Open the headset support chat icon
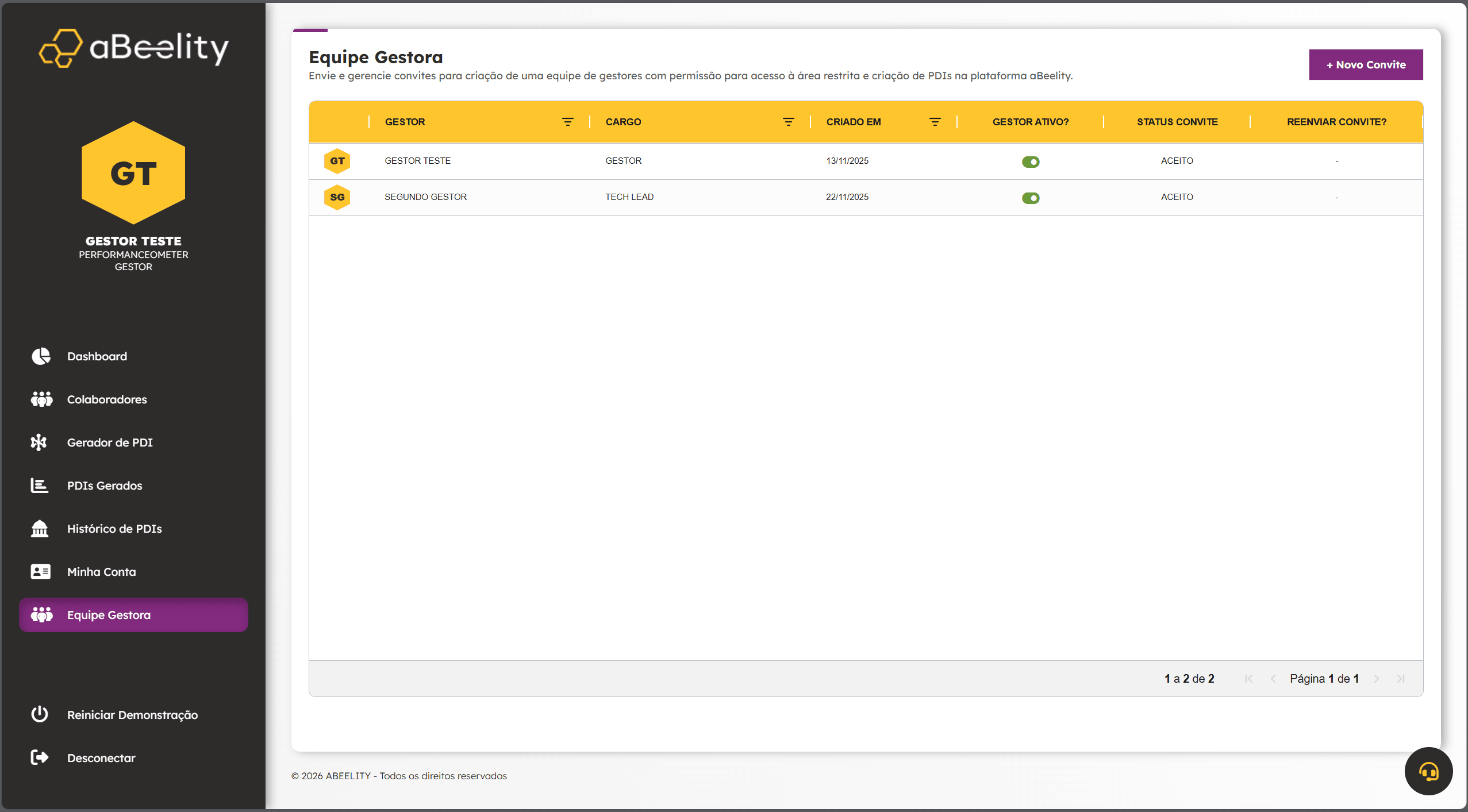The width and height of the screenshot is (1468, 812). tap(1428, 771)
